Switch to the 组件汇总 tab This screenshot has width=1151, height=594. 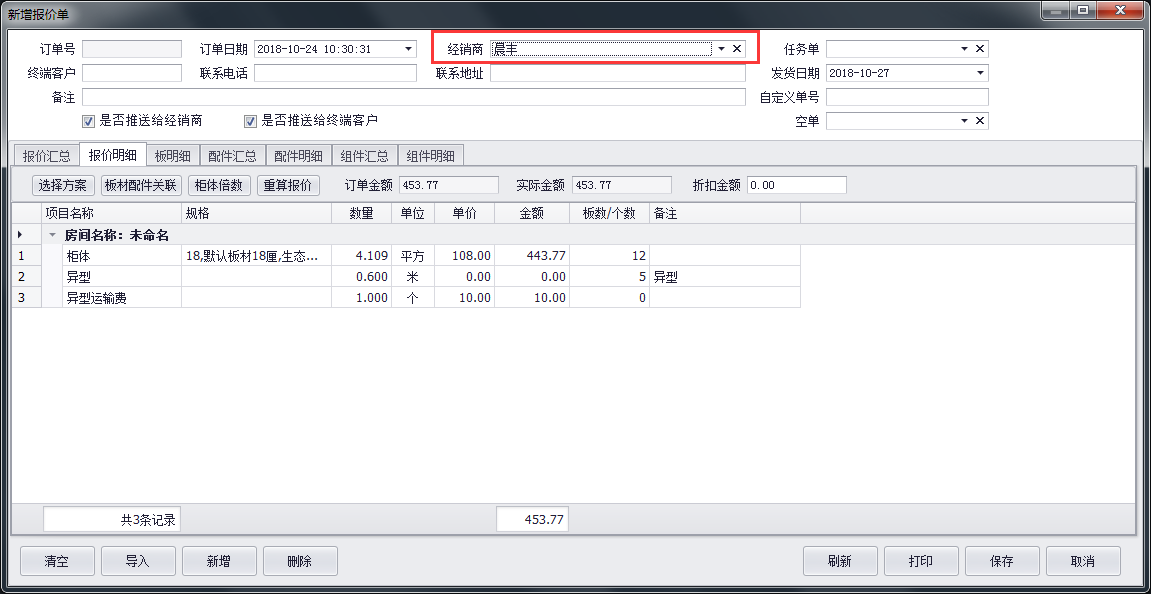coord(364,156)
